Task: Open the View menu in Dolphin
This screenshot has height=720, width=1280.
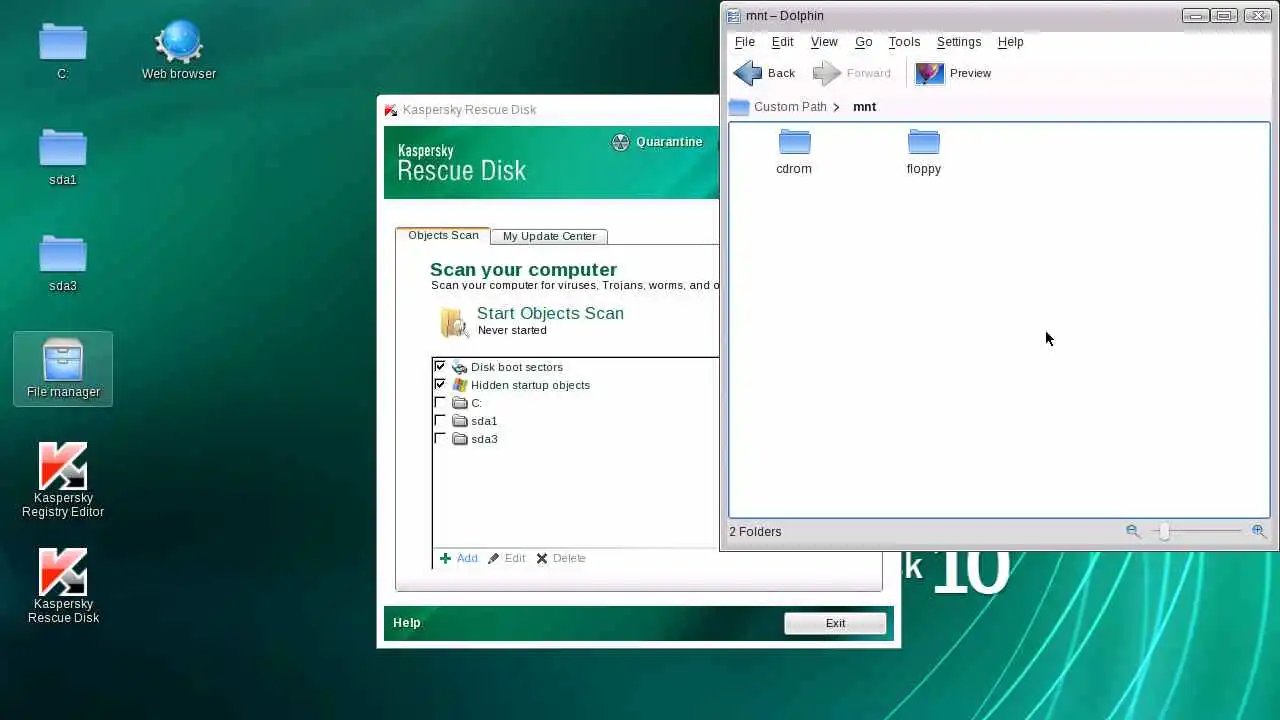Action: point(824,42)
